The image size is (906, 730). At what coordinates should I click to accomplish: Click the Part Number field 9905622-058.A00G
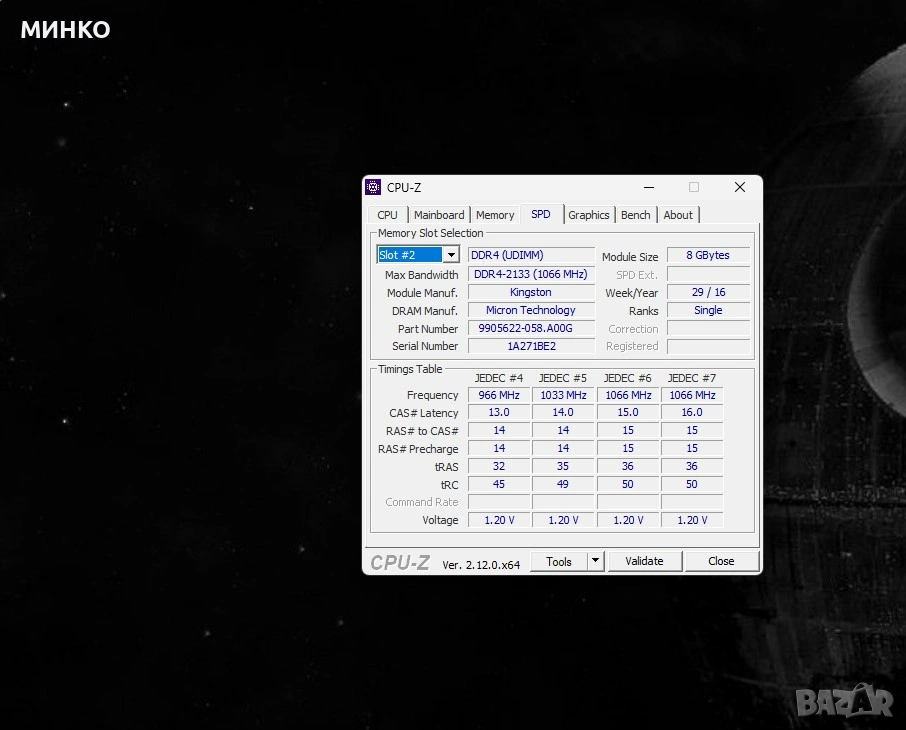(531, 329)
